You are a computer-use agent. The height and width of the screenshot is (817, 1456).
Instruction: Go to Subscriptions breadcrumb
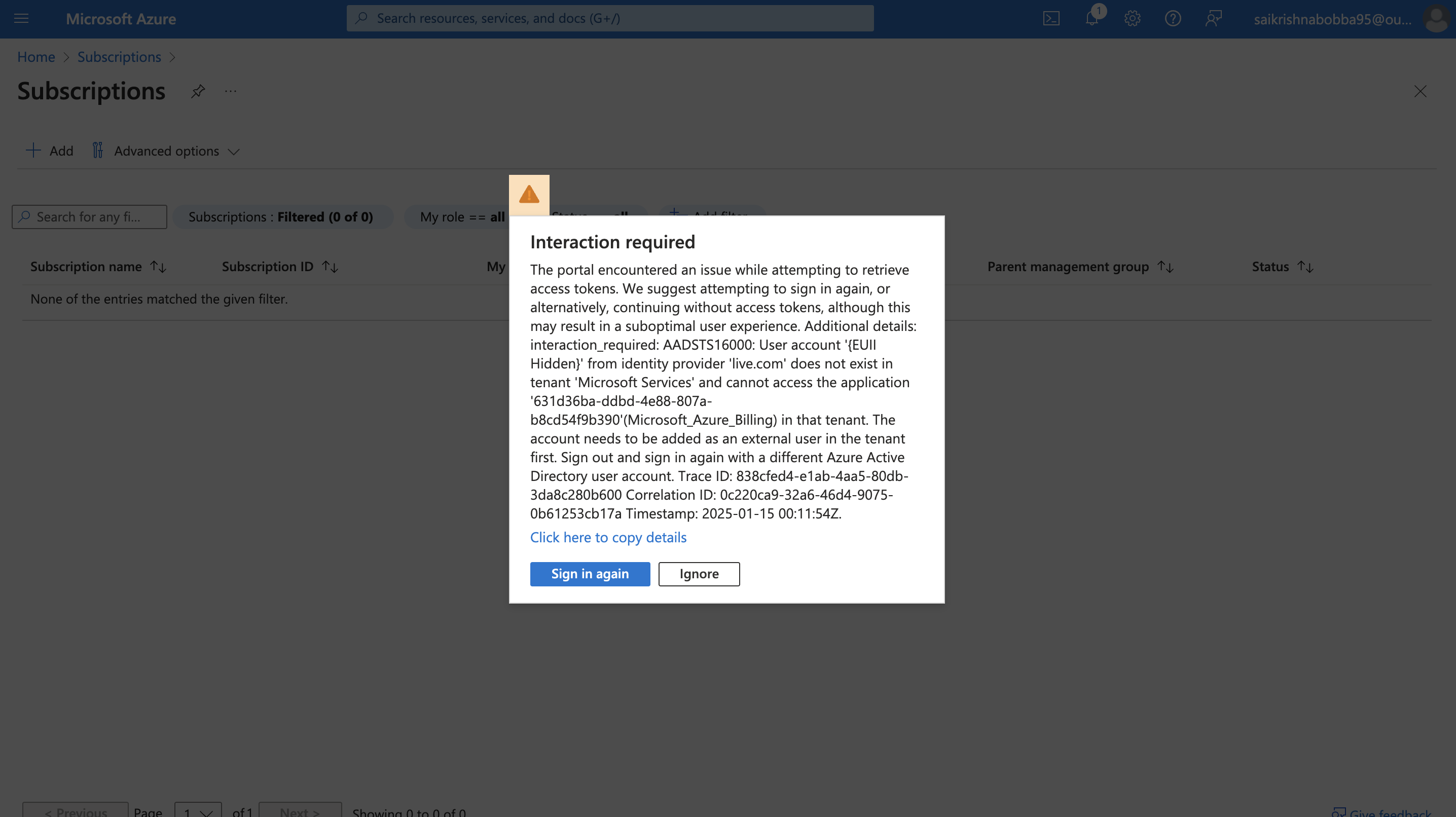click(119, 57)
